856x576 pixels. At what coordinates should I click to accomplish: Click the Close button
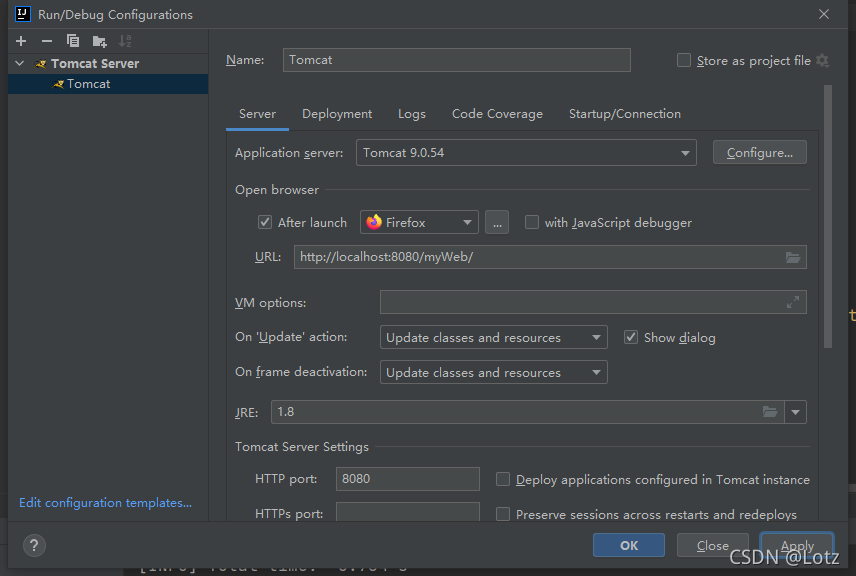tap(712, 545)
